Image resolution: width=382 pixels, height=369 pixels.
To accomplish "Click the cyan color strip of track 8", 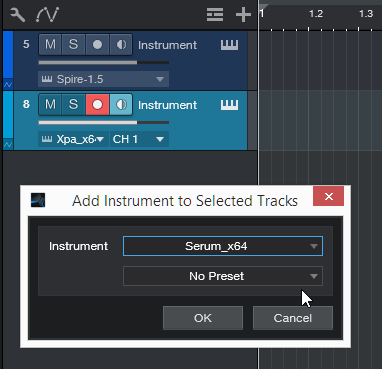I will click(8, 115).
